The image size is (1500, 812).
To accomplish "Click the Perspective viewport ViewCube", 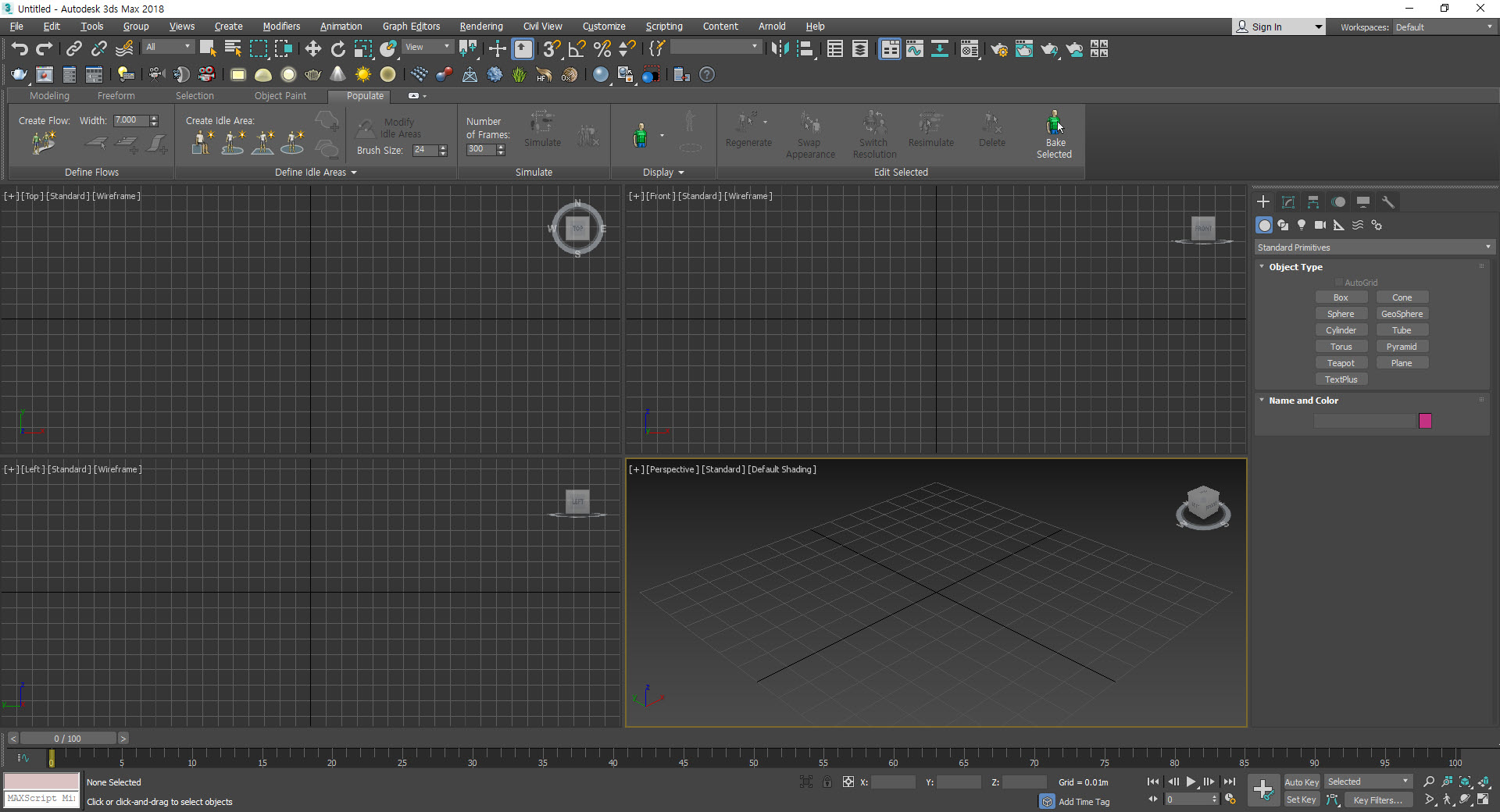I will [1203, 507].
